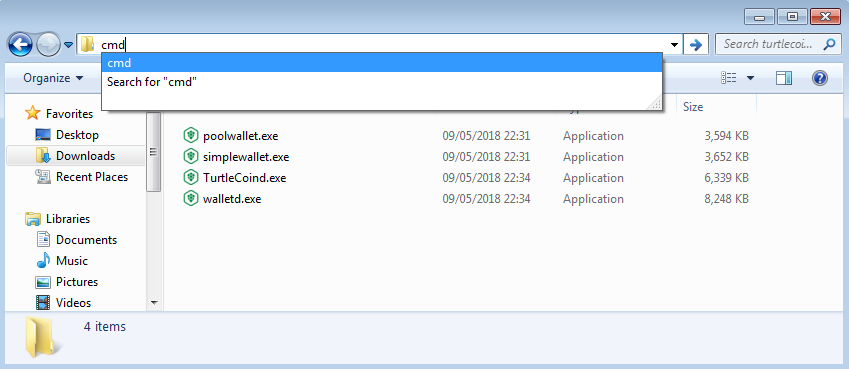Select poolwallet.exe file
The image size is (849, 369).
pyautogui.click(x=240, y=136)
